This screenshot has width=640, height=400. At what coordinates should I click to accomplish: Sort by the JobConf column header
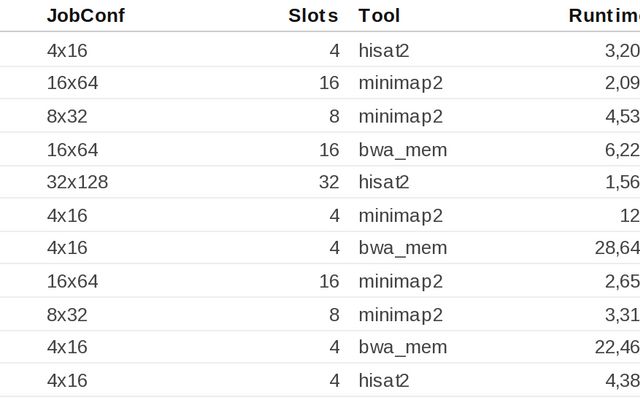coord(85,15)
